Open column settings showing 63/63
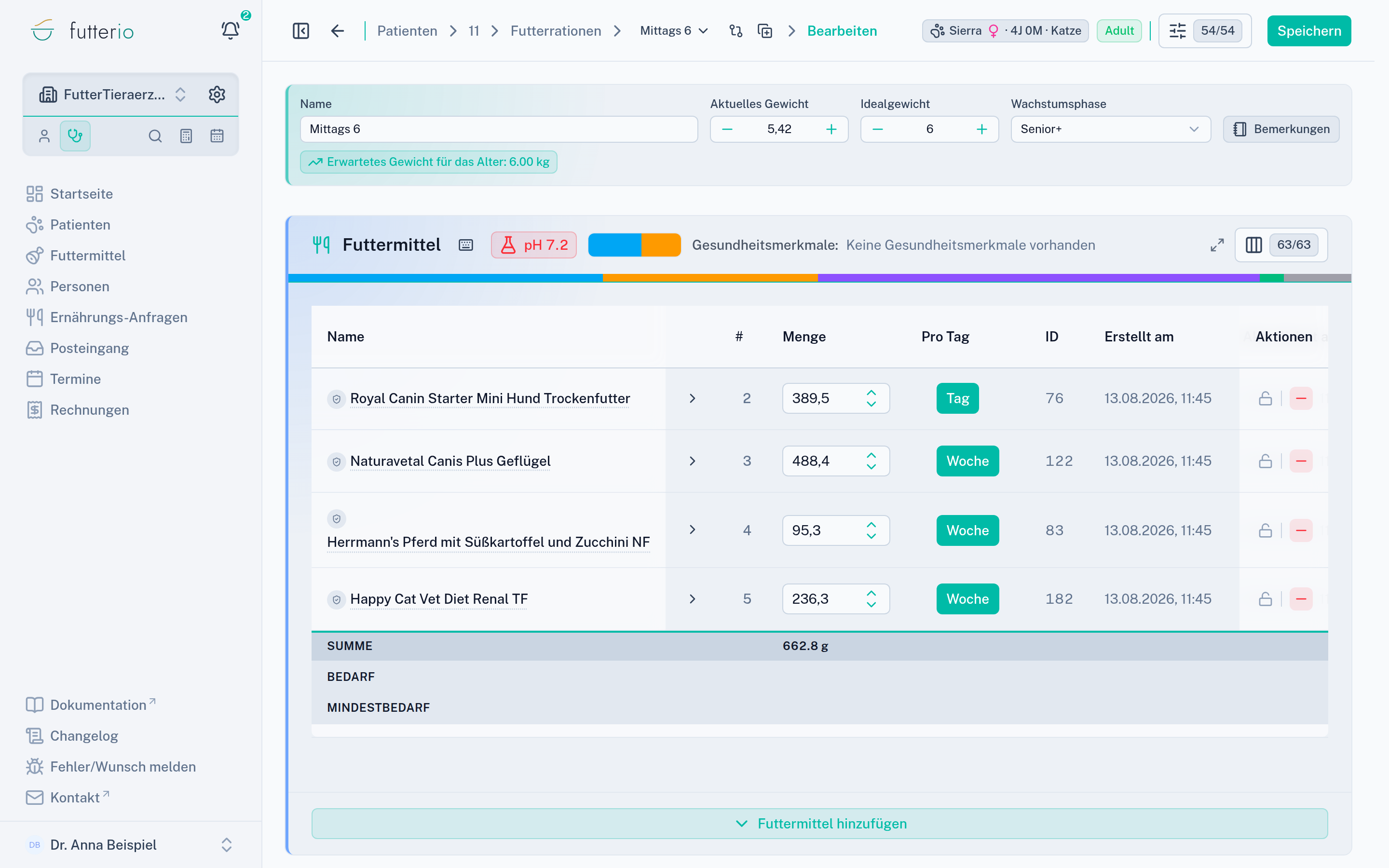Viewport: 1389px width, 868px height. click(1281, 245)
